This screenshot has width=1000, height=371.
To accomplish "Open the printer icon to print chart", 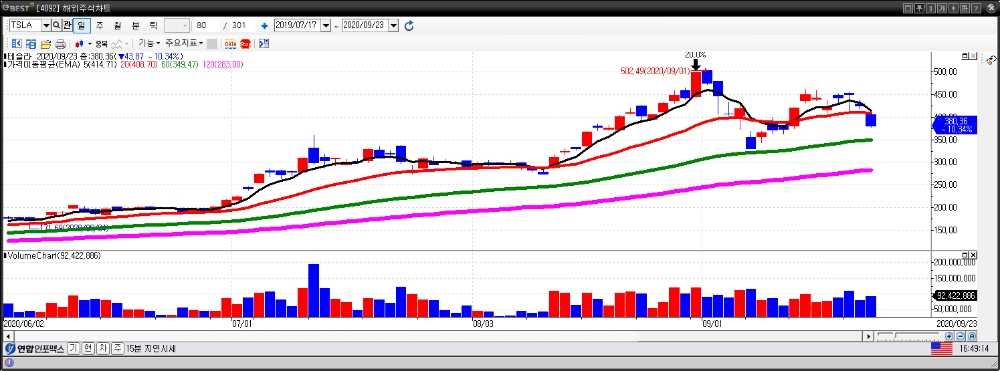I will pos(61,43).
